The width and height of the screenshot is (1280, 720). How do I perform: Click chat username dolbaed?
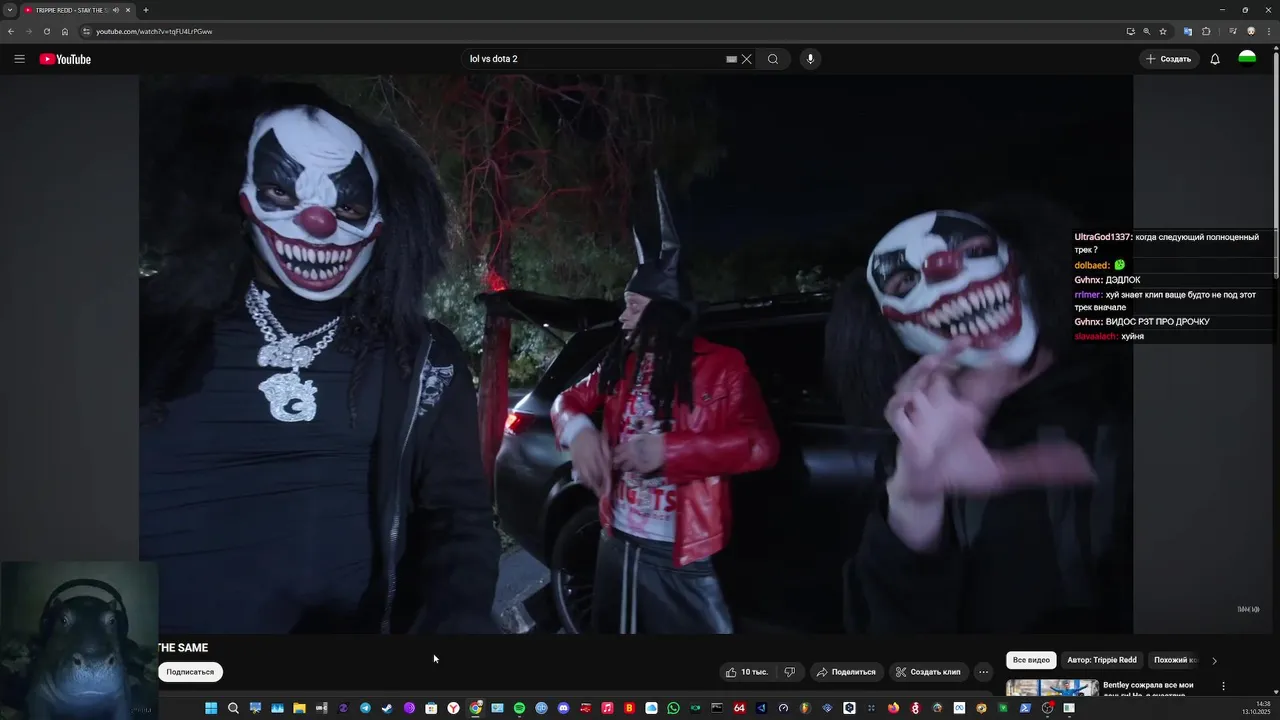[x=1092, y=265]
